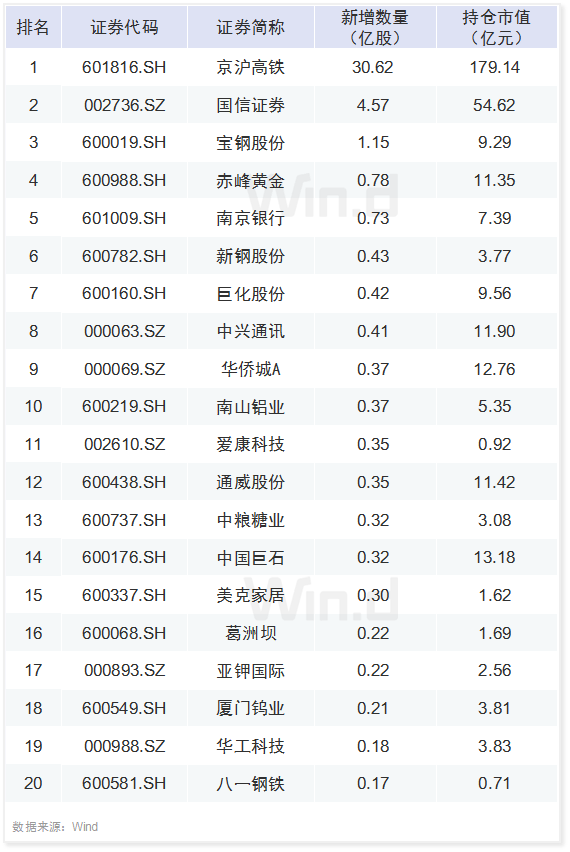Click value 4.57 for 国信证券
Viewport: 570px width, 852px height.
point(373,105)
